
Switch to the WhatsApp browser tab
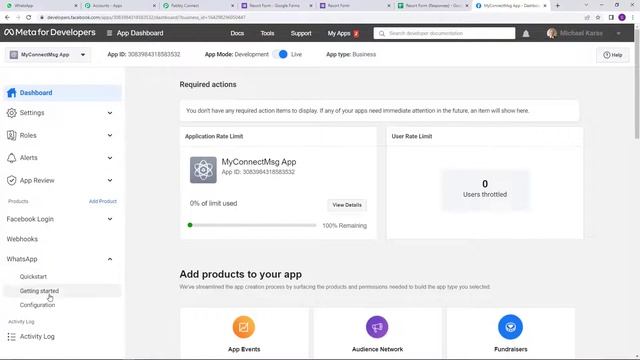tap(41, 6)
